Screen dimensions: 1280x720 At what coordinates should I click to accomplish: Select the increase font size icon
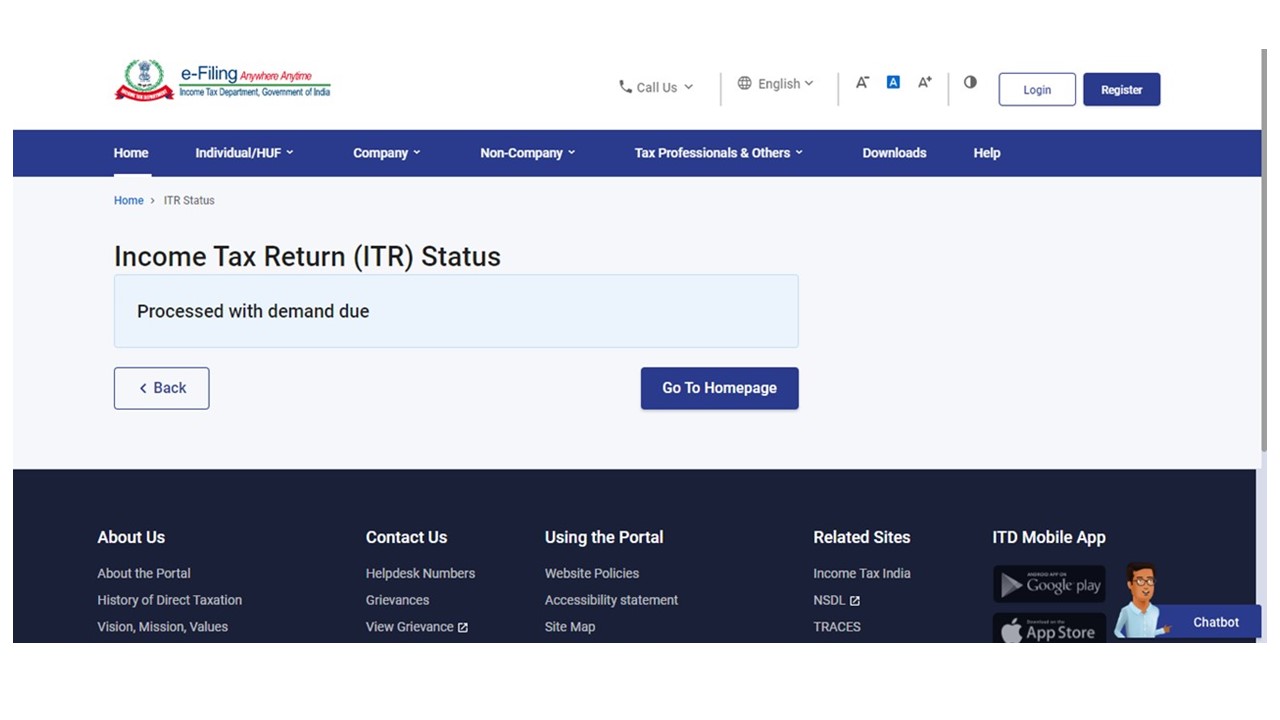924,83
